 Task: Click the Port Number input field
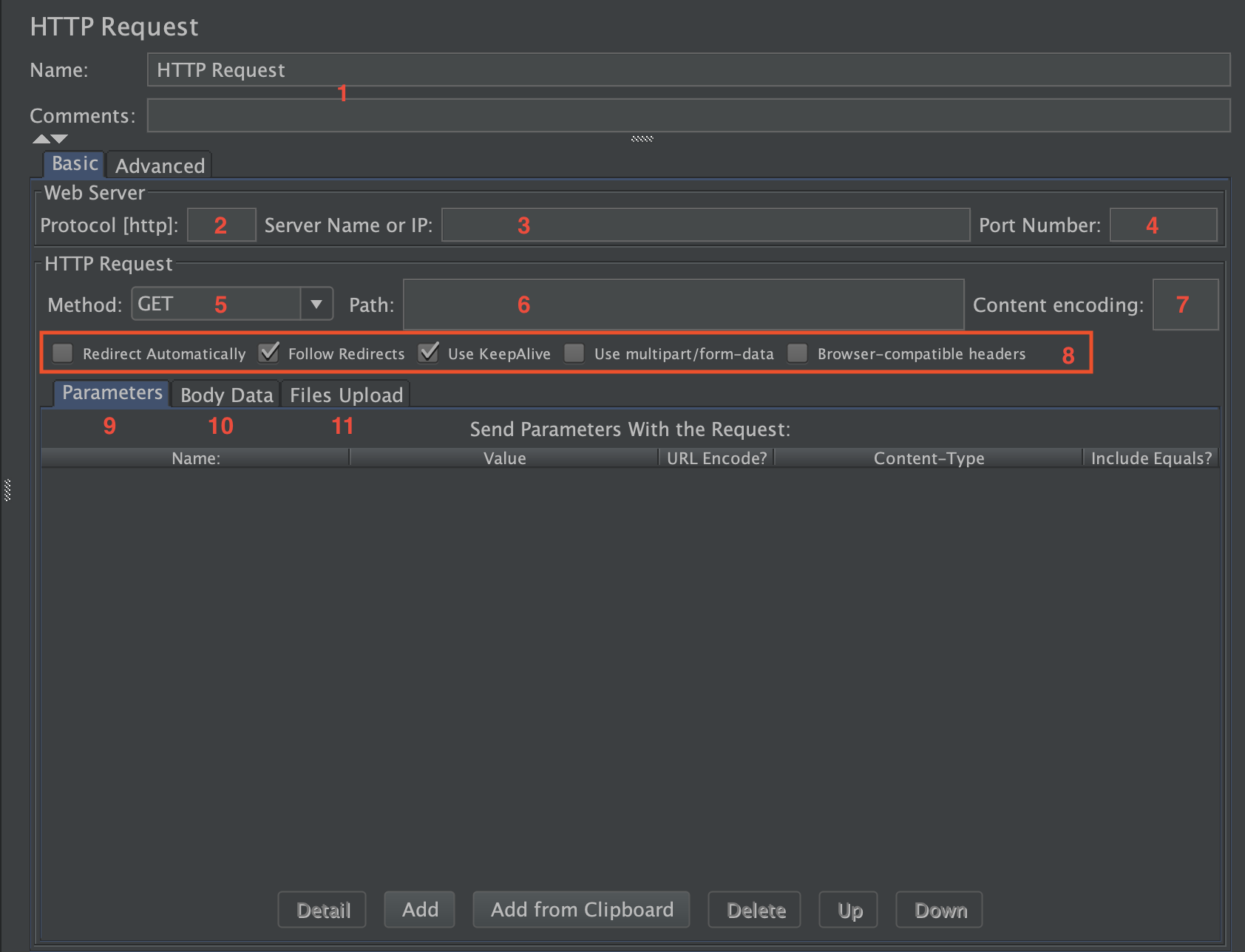pyautogui.click(x=1163, y=225)
